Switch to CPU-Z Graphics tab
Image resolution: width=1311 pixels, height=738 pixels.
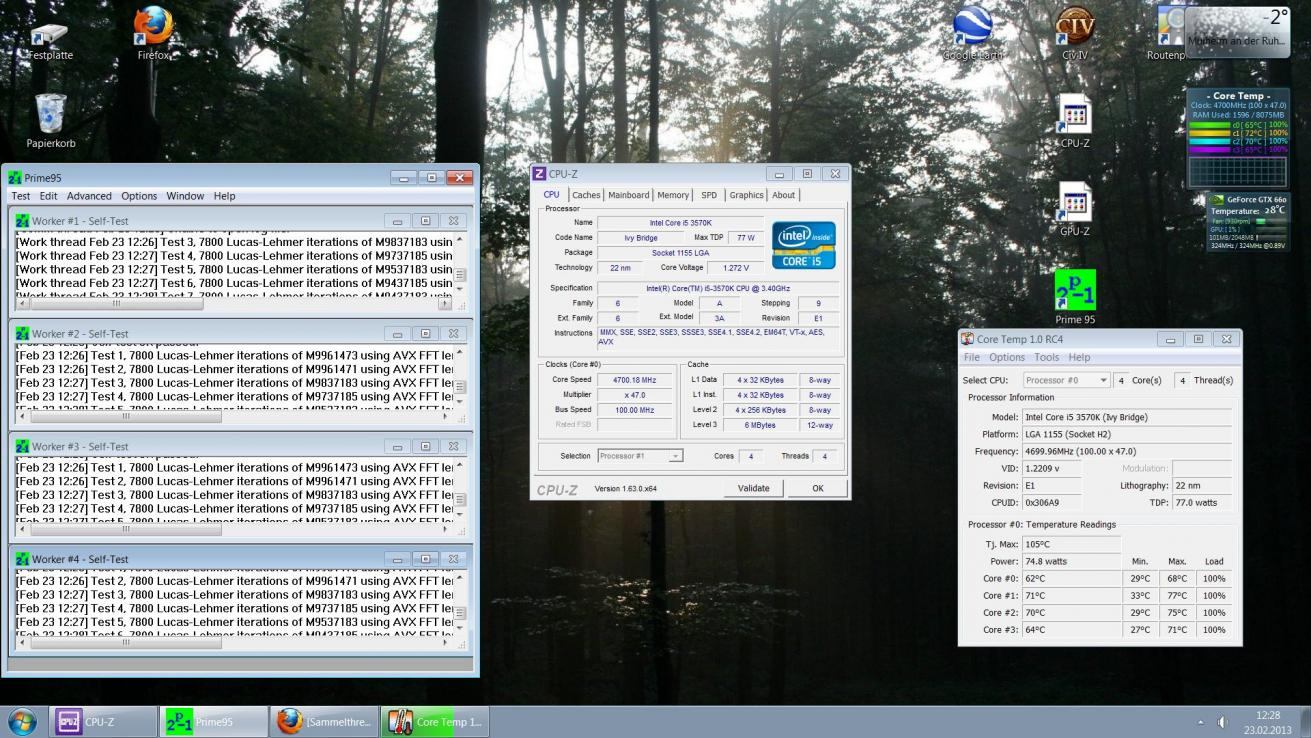[x=746, y=195]
